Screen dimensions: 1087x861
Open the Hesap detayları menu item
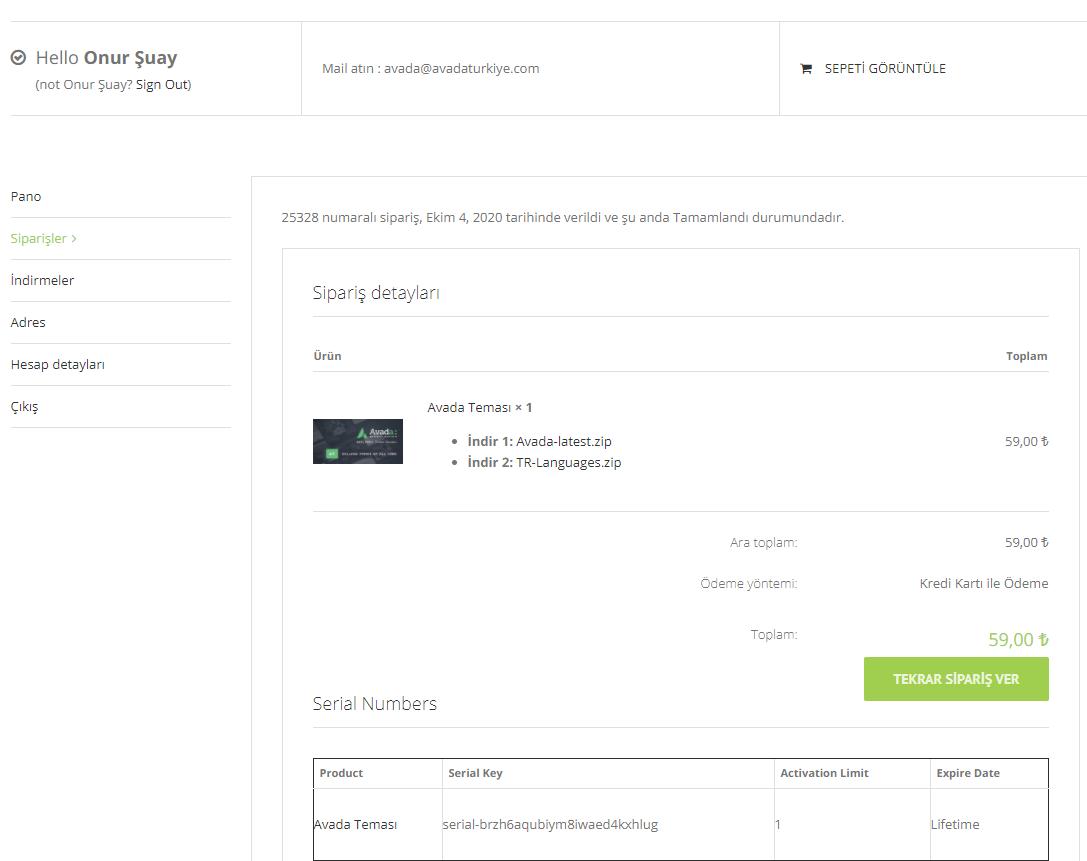point(58,365)
